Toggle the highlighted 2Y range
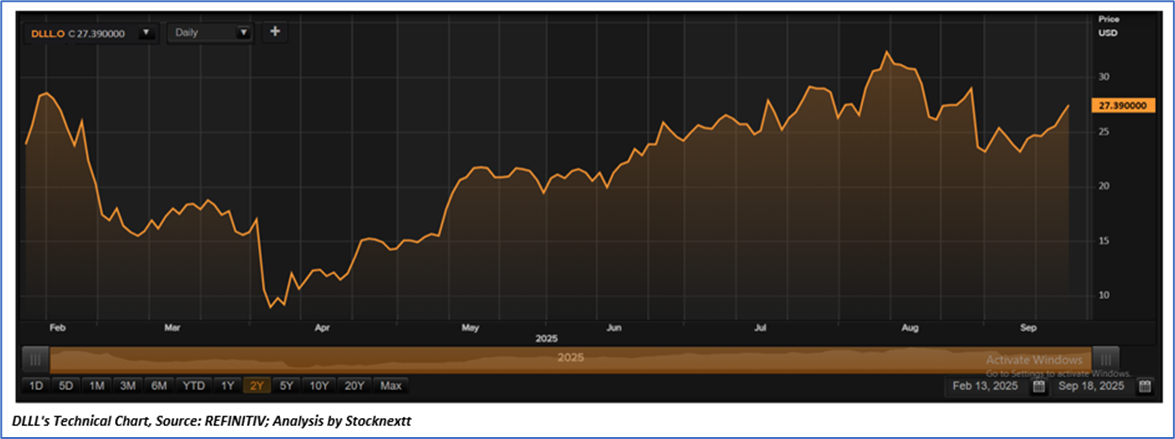 (257, 386)
